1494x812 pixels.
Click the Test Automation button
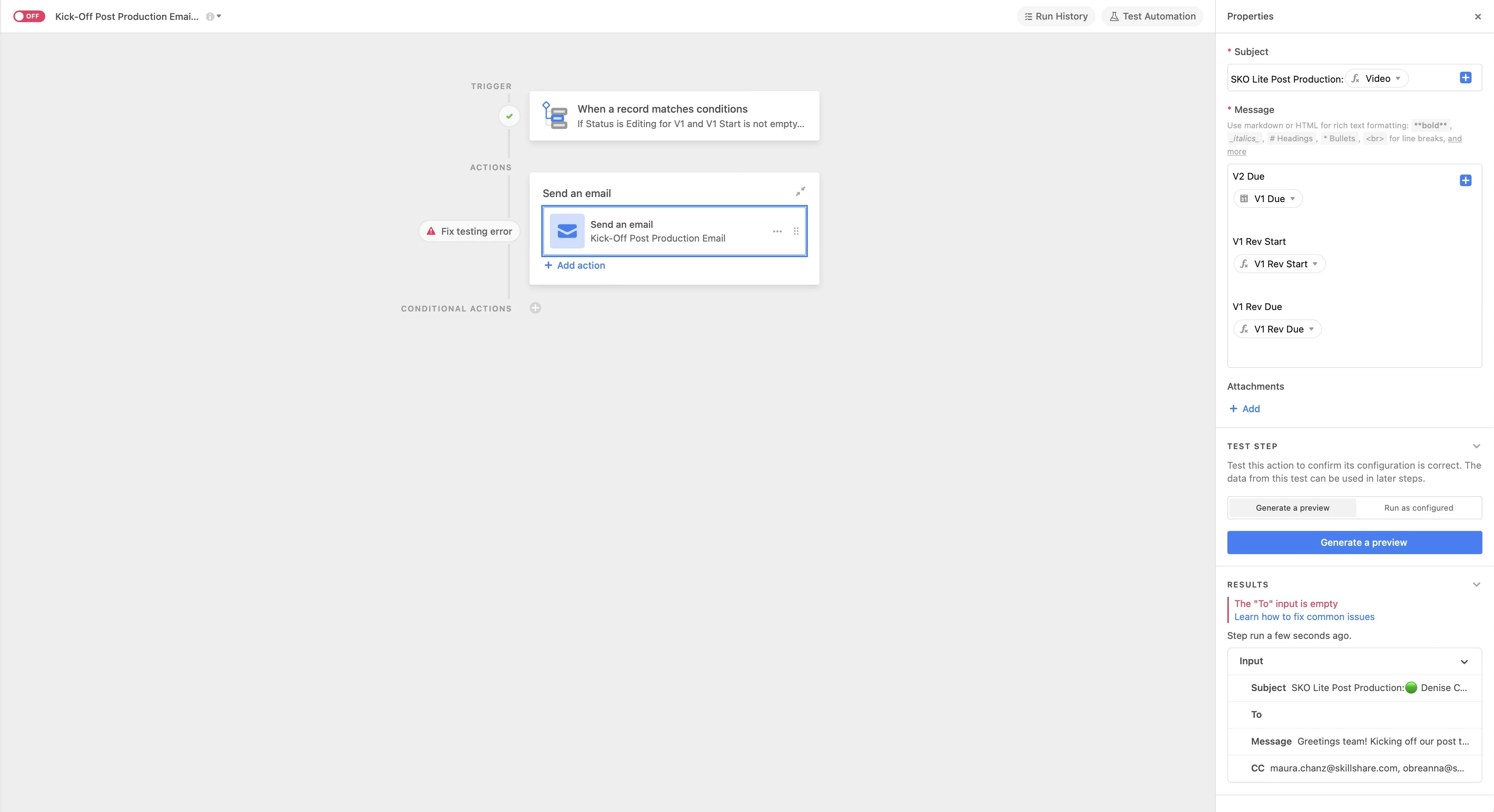(1152, 16)
